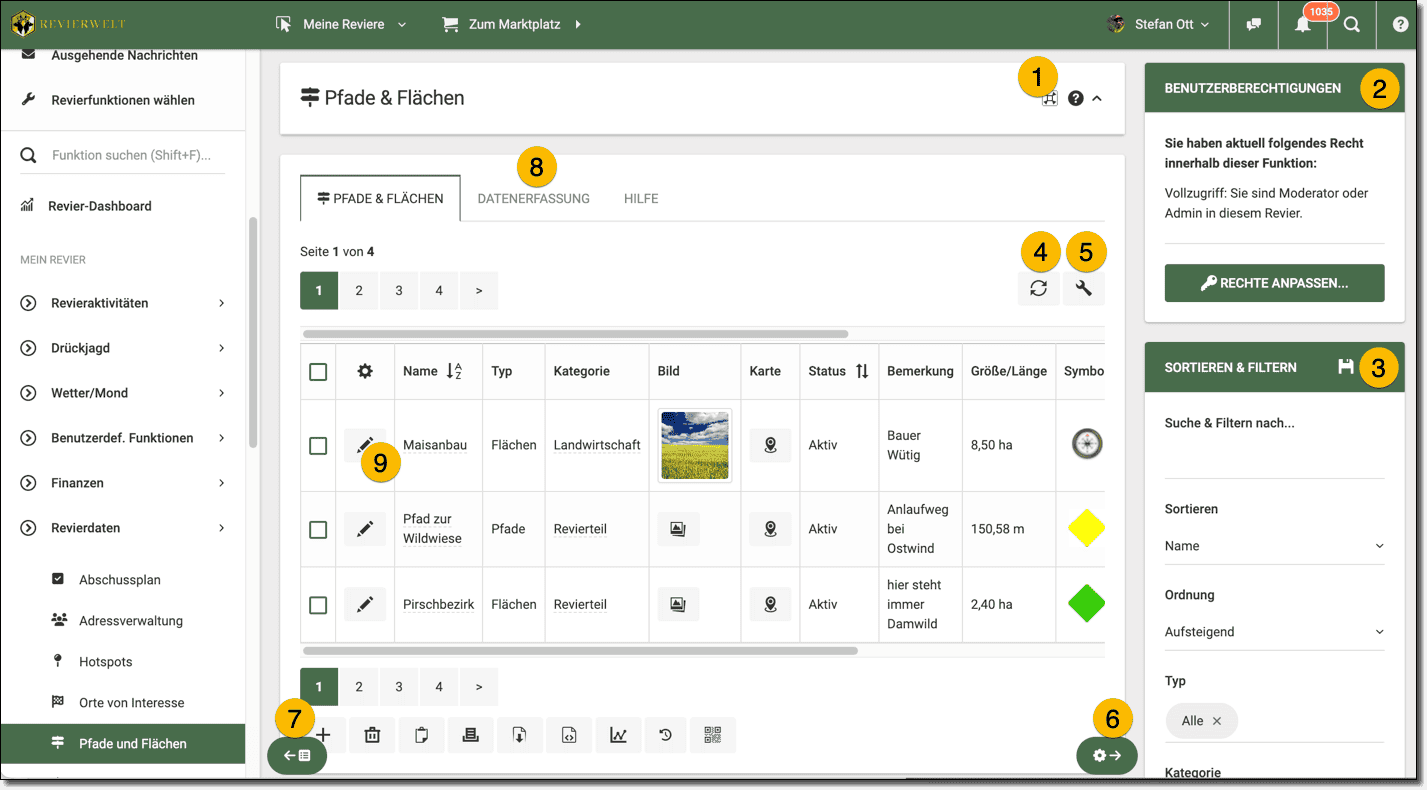Open the Sortieren dropdown showing Name
This screenshot has height=790, width=1427.
[1274, 546]
